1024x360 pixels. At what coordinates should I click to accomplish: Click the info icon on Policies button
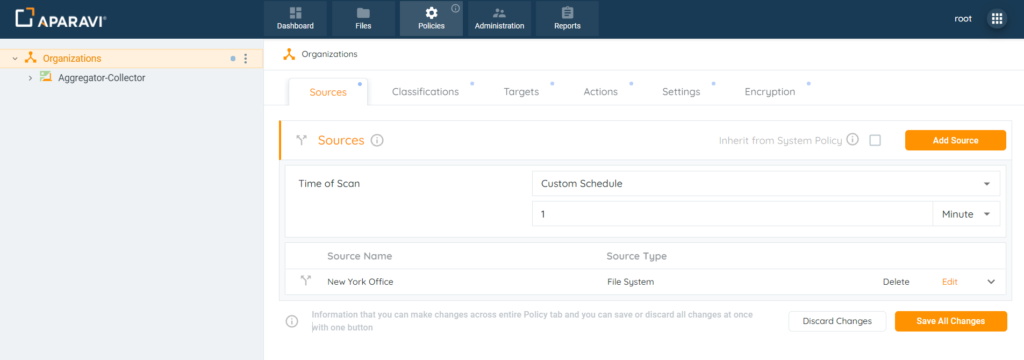tap(455, 8)
